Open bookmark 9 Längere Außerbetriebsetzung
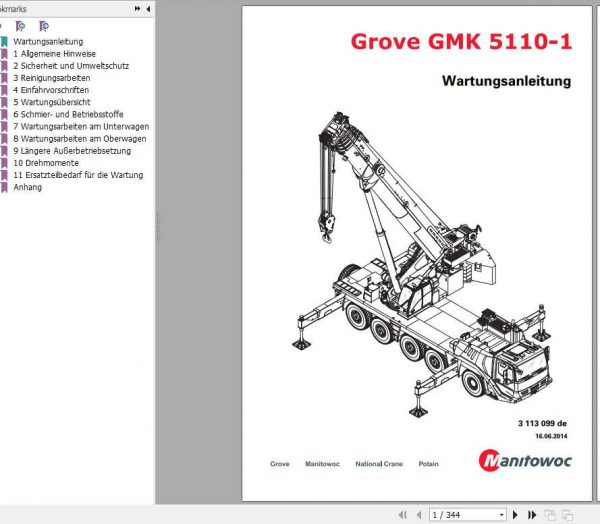Viewport: 600px width, 524px height. coord(72,151)
